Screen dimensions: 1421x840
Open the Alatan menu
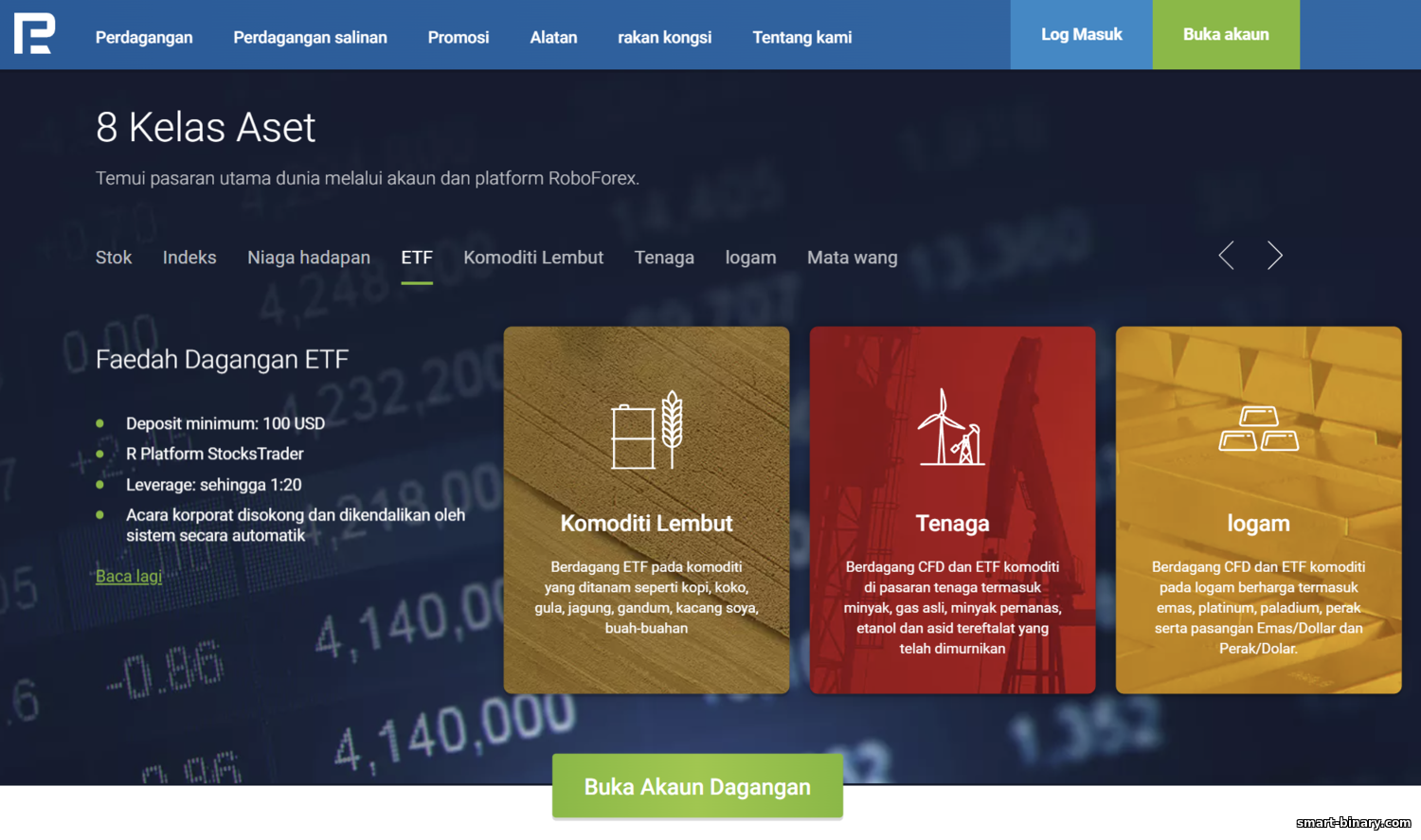[x=553, y=37]
